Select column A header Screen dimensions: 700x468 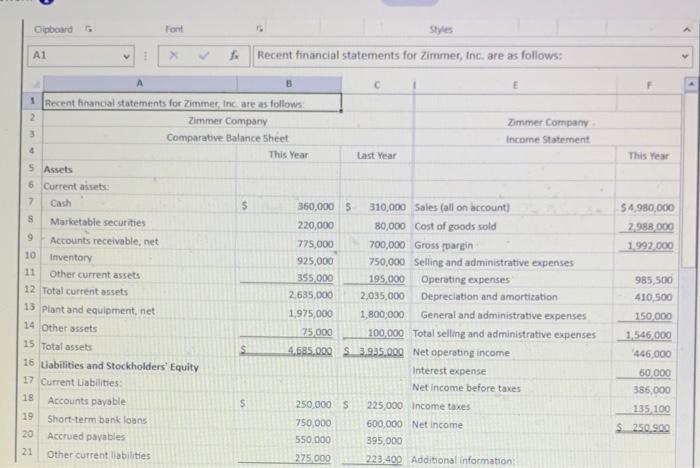[140, 84]
